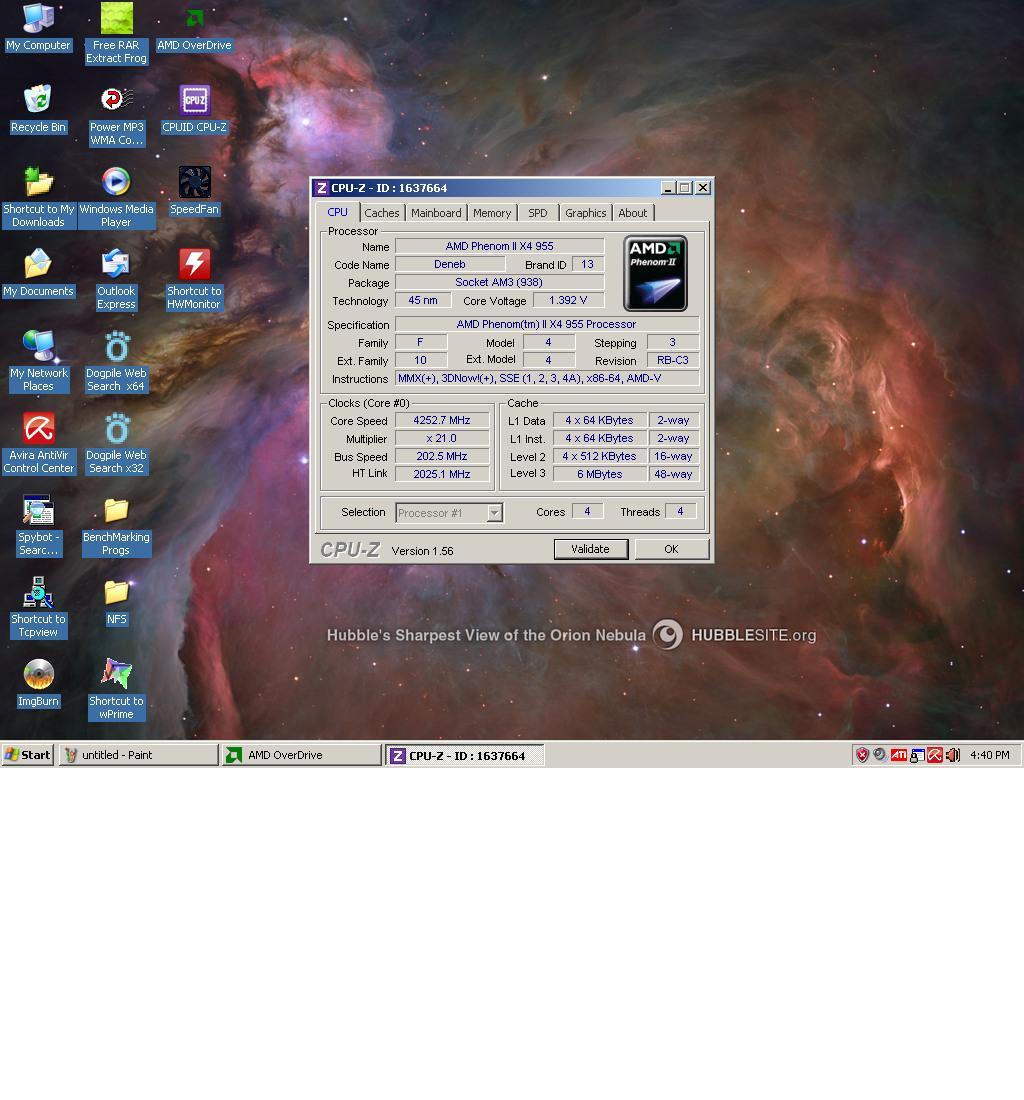Click the AMD Phenom II logo image

click(x=655, y=274)
